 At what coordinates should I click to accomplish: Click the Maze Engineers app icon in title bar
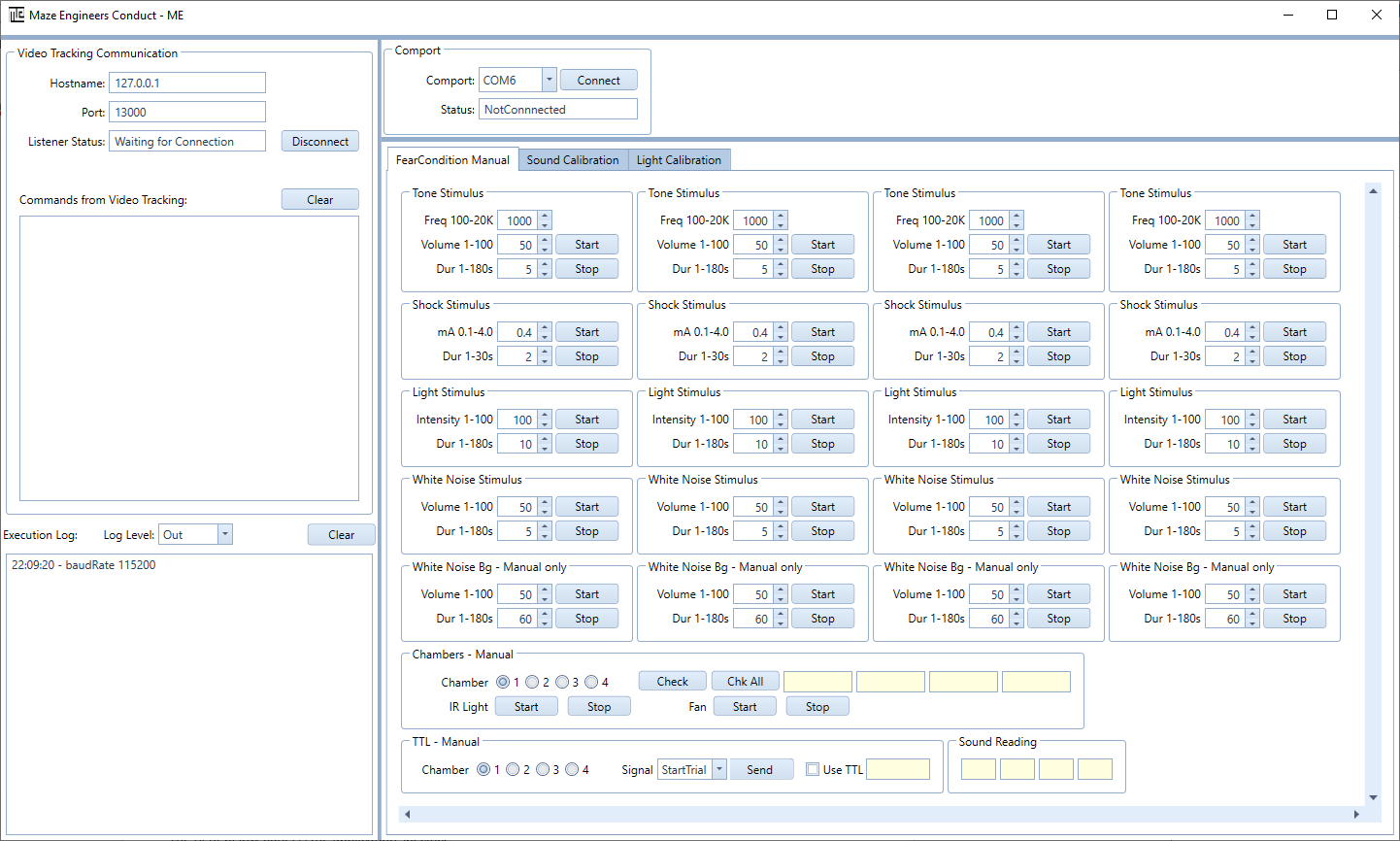17,15
